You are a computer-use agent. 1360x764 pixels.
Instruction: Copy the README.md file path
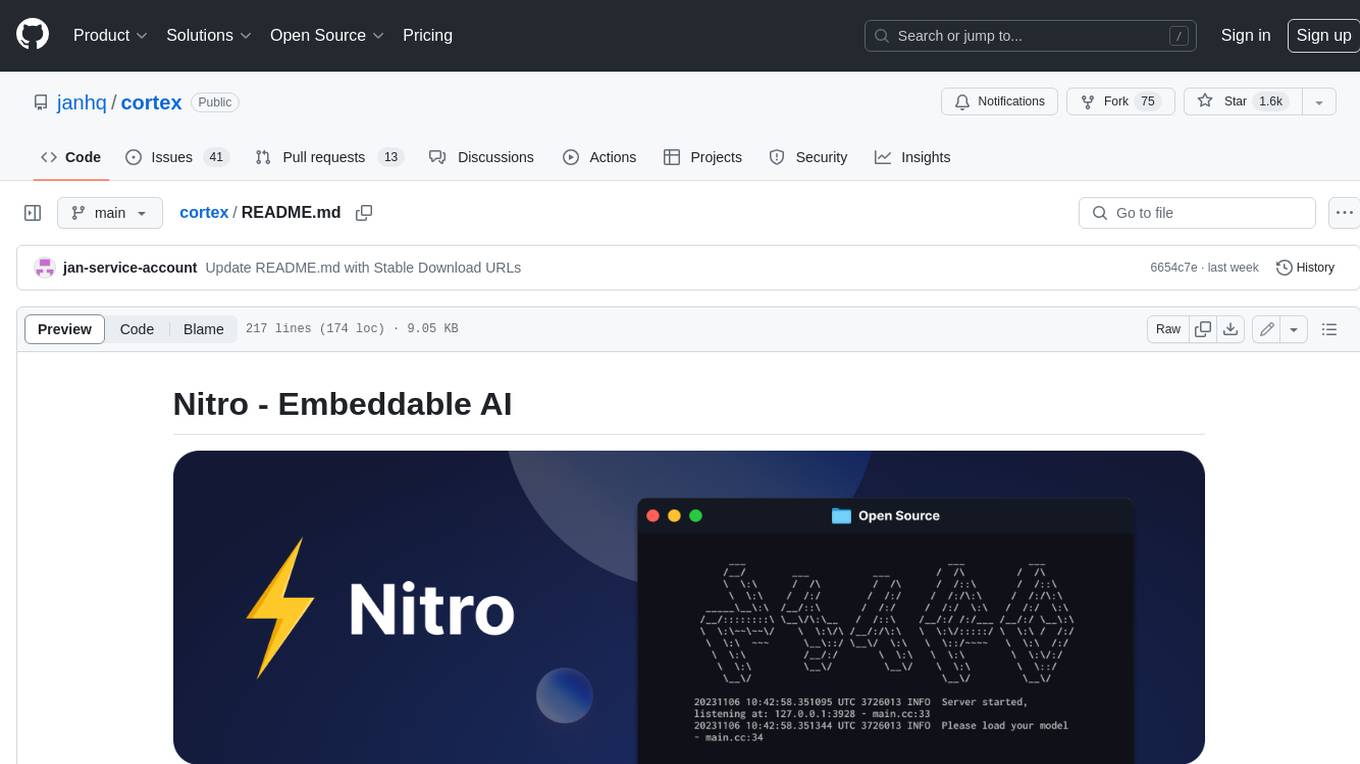[364, 212]
